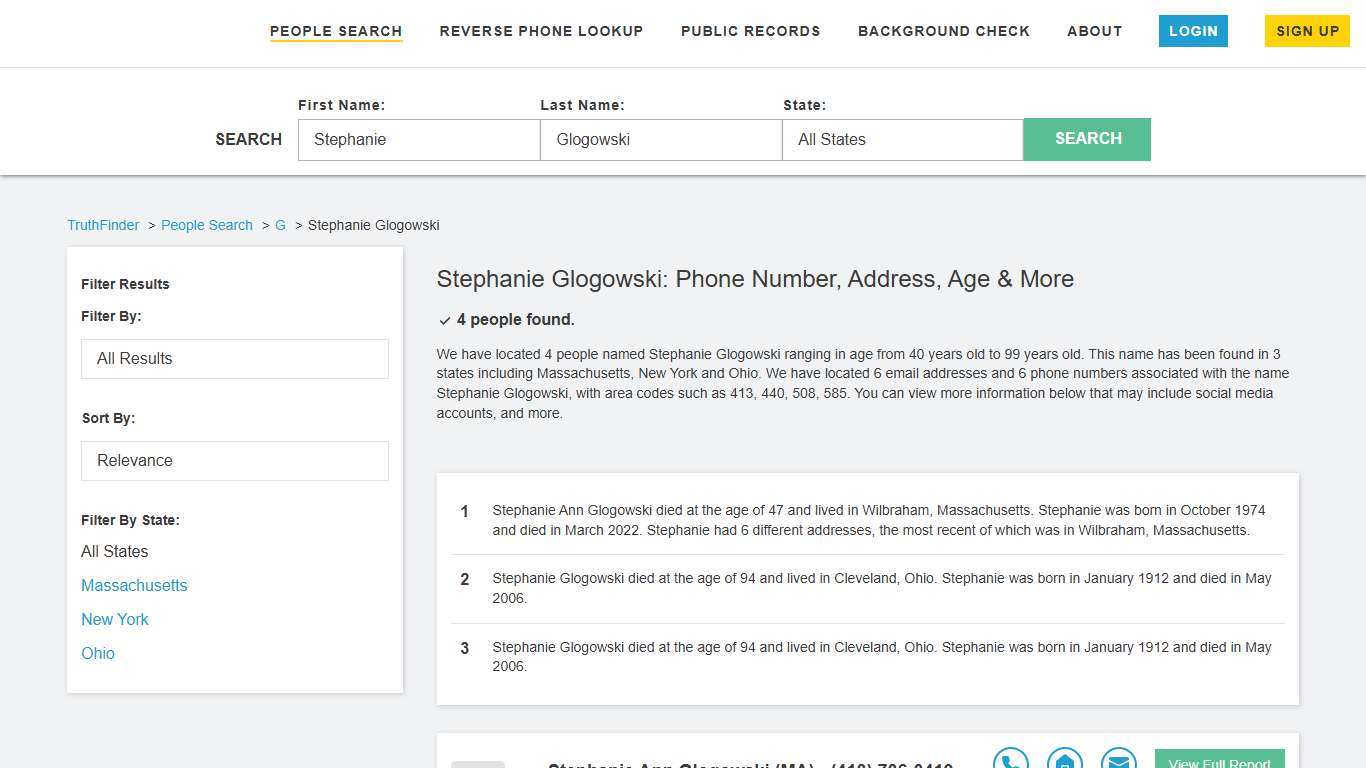Click the address icon in Stephanie's result row
The image size is (1366, 768).
pos(1064,760)
